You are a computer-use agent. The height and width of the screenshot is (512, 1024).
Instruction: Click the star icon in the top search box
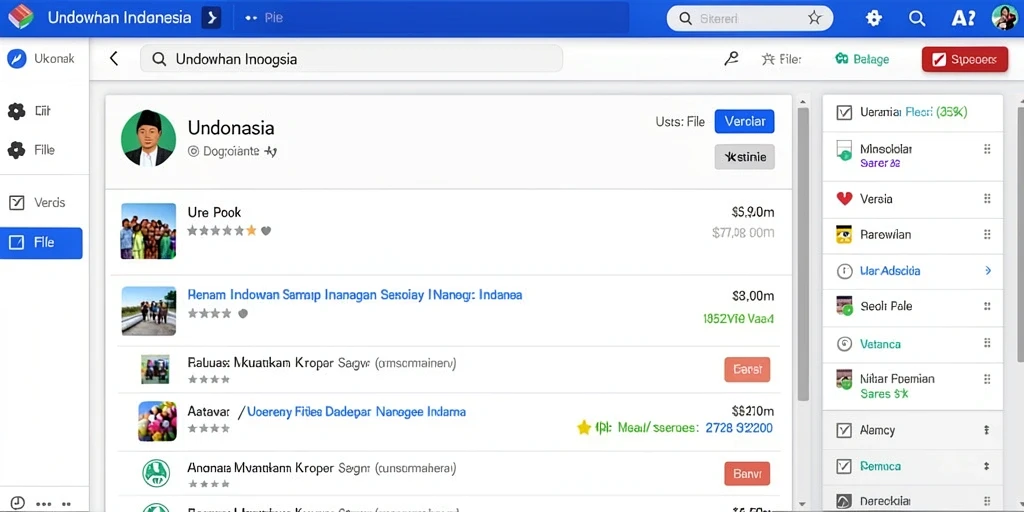pyautogui.click(x=814, y=18)
